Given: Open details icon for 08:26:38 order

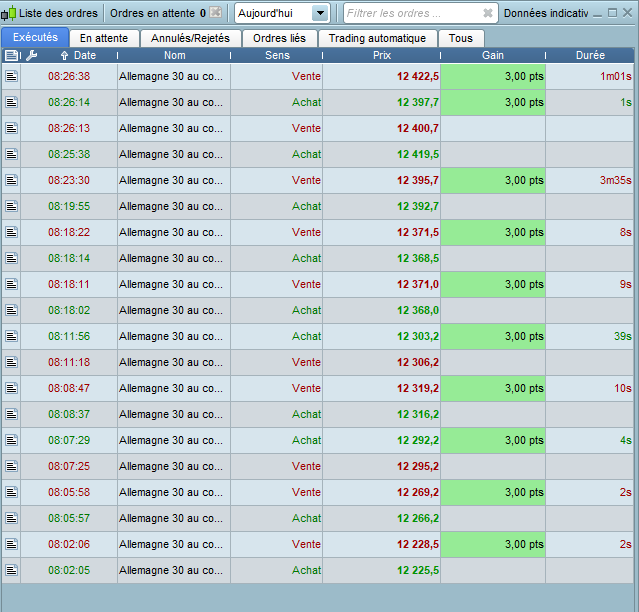Looking at the screenshot, I should point(11,76).
